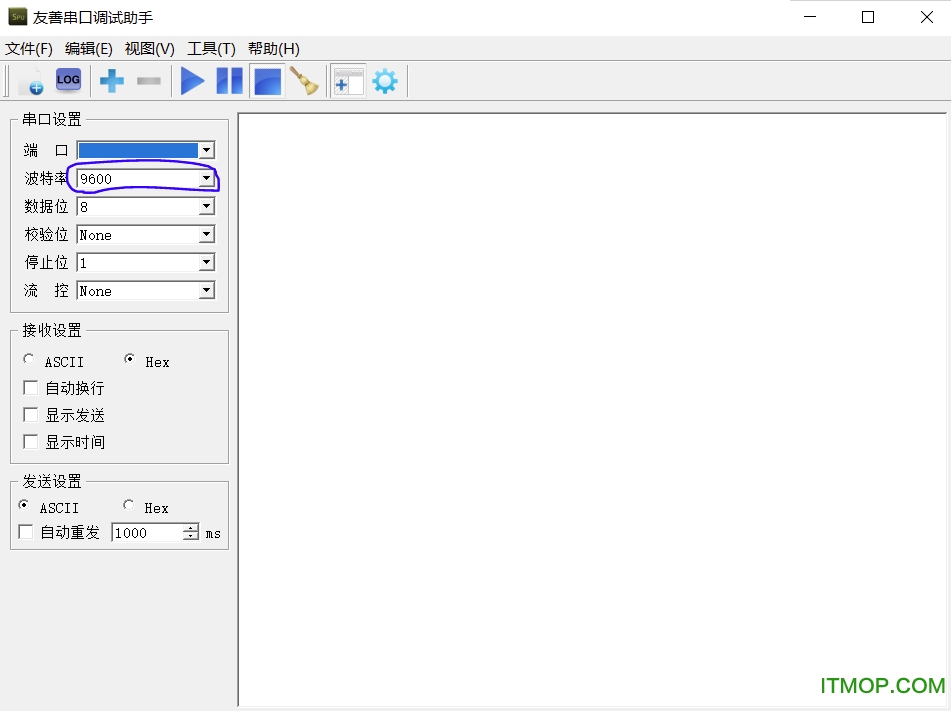Click the blue square stop icon
This screenshot has width=951, height=711.
(x=267, y=81)
